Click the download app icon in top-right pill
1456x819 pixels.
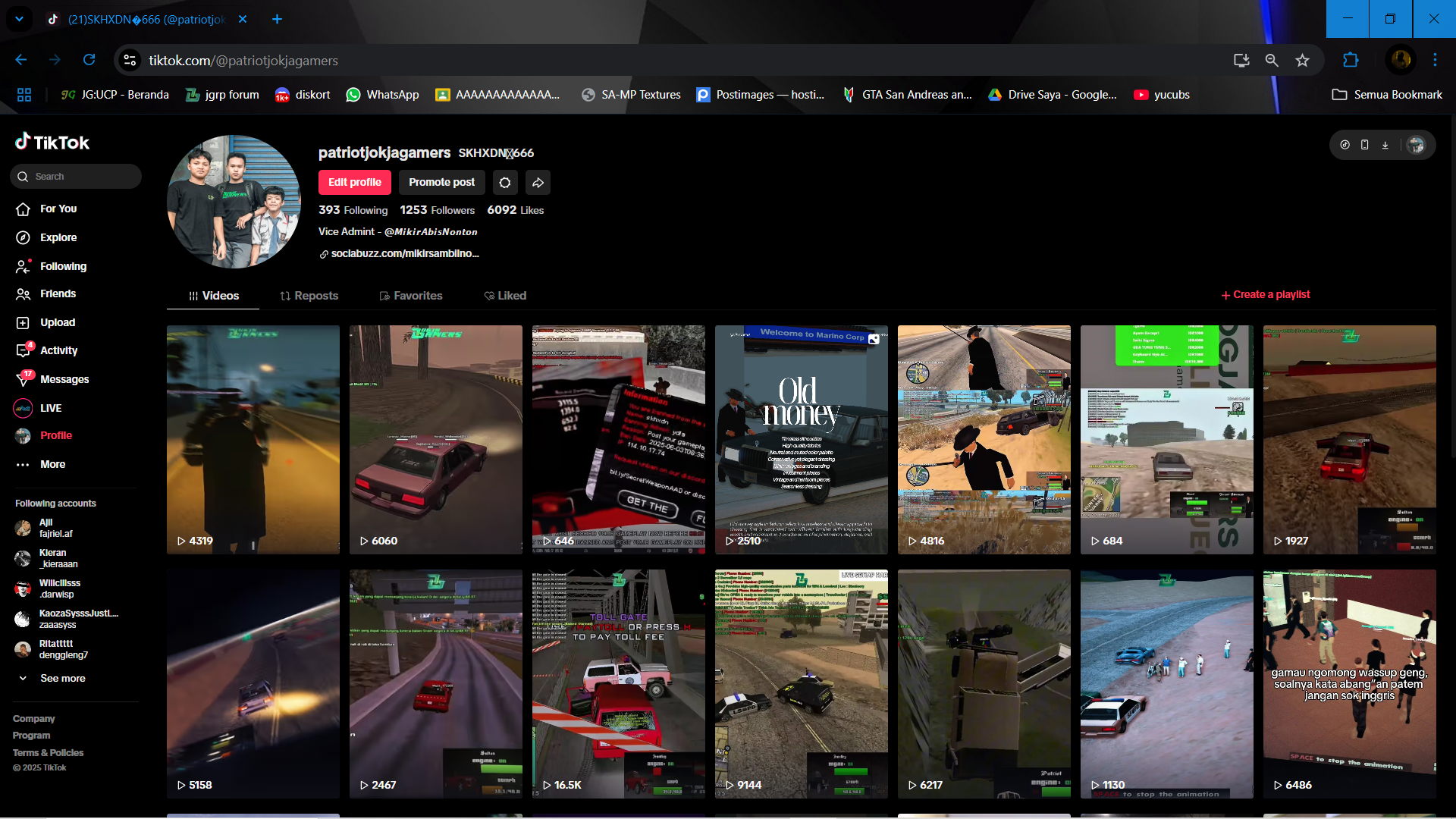[1385, 145]
